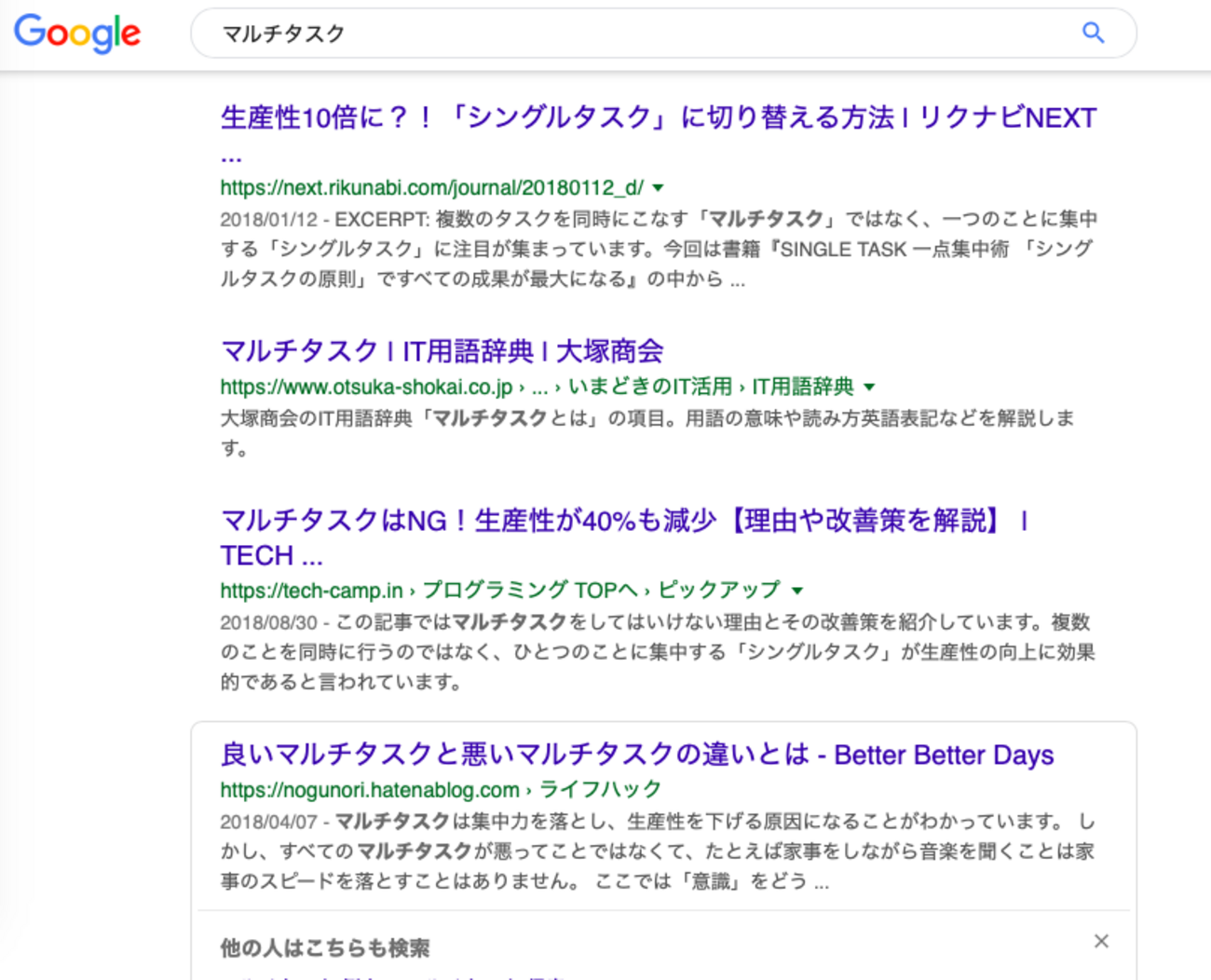This screenshot has width=1211, height=980.
Task: Click the 他の人はこちらも検索 heading
Action: (325, 948)
